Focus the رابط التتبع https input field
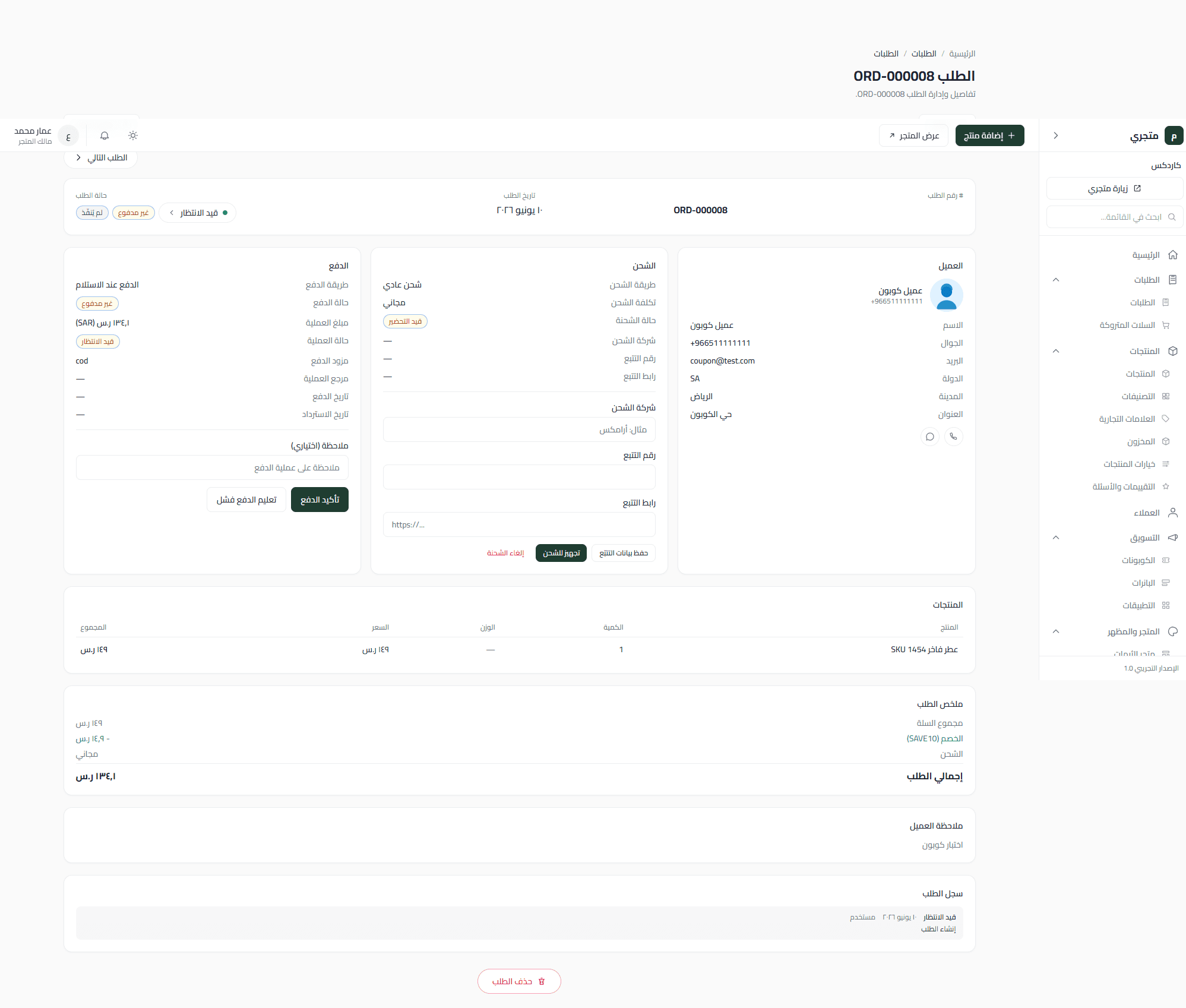Viewport: 1186px width, 1008px height. tap(519, 524)
